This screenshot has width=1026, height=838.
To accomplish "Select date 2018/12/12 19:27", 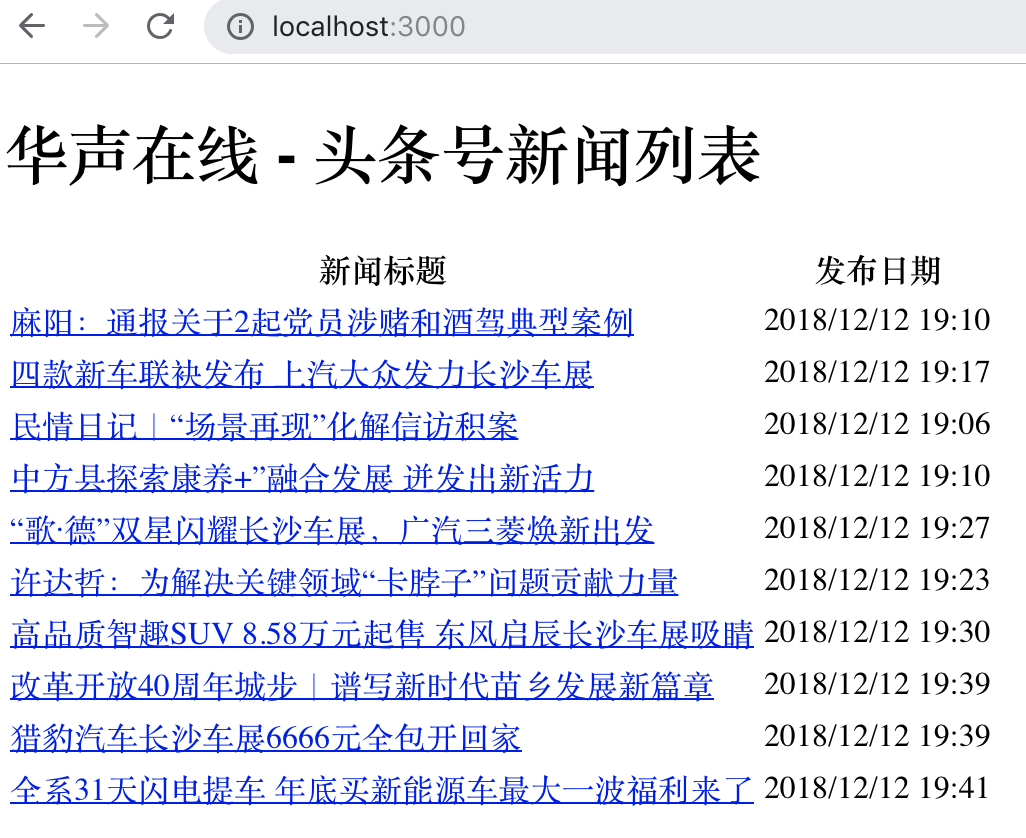I will (877, 528).
